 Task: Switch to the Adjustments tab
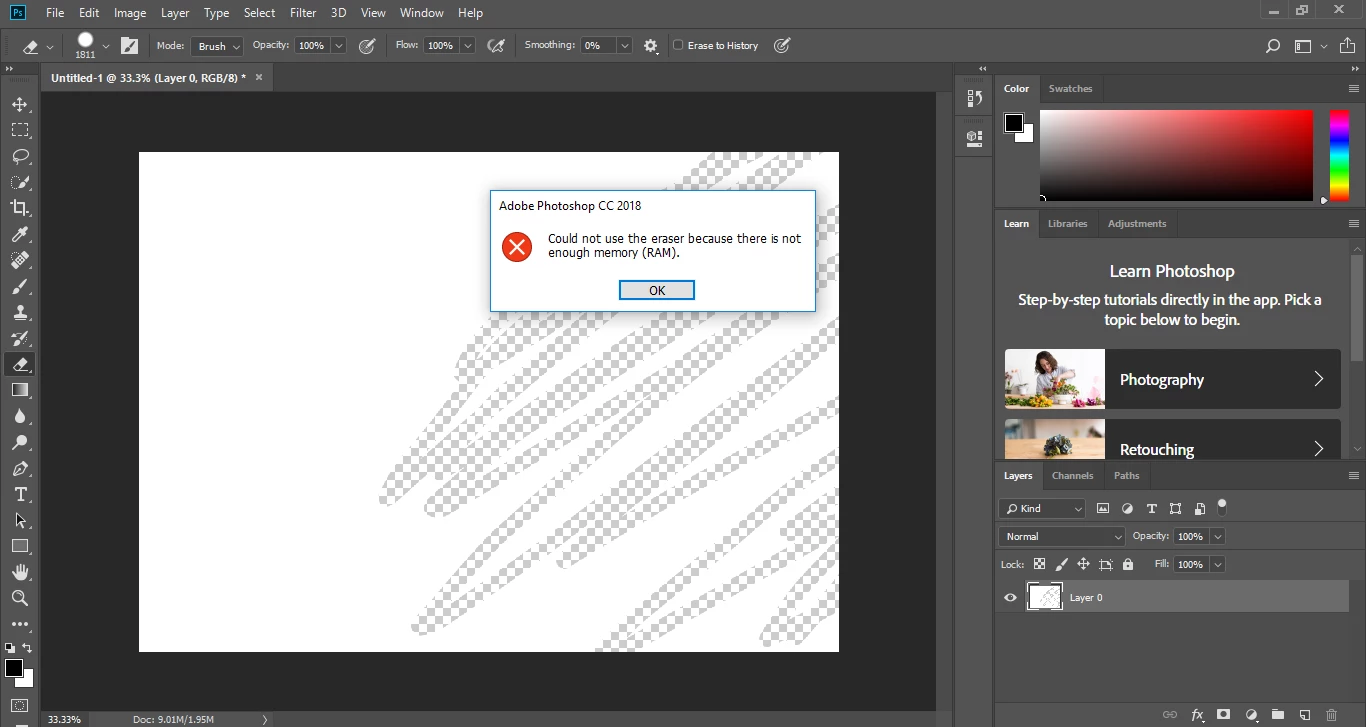click(1137, 224)
